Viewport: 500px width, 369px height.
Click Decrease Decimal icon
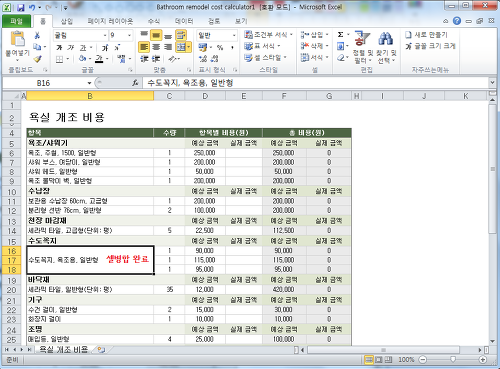[x=214, y=59]
